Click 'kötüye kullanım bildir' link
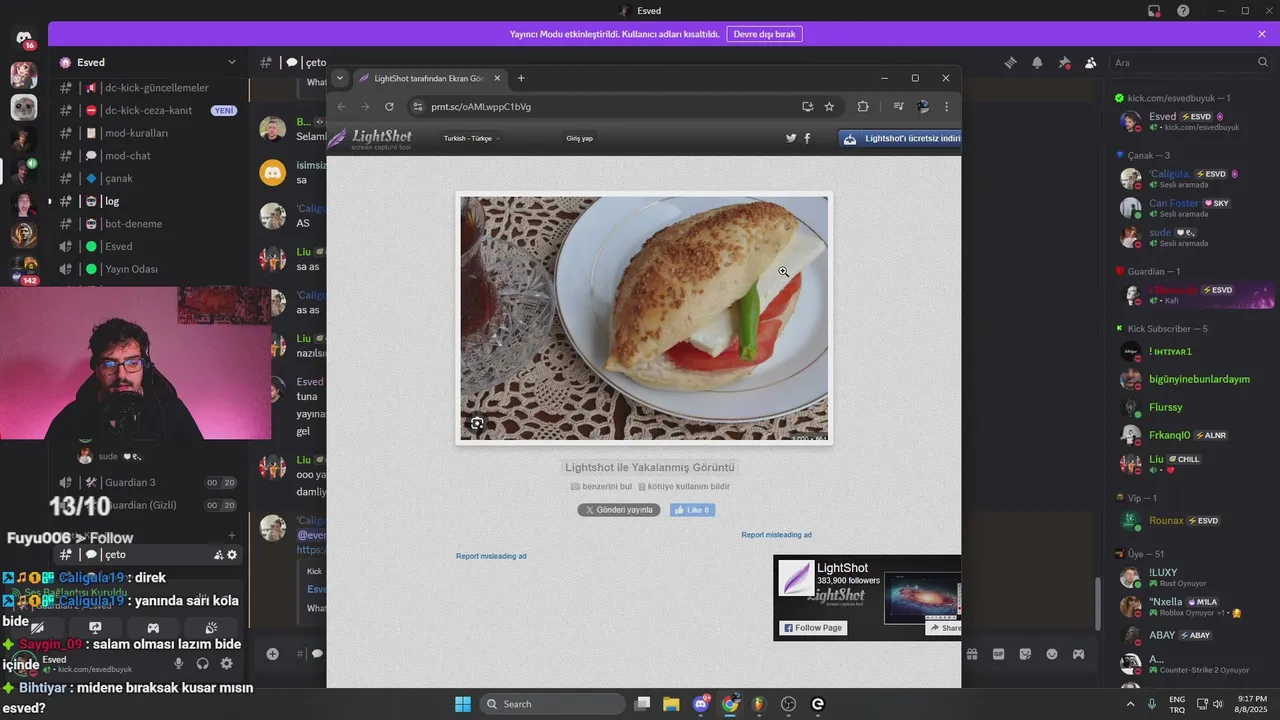 pos(684,486)
